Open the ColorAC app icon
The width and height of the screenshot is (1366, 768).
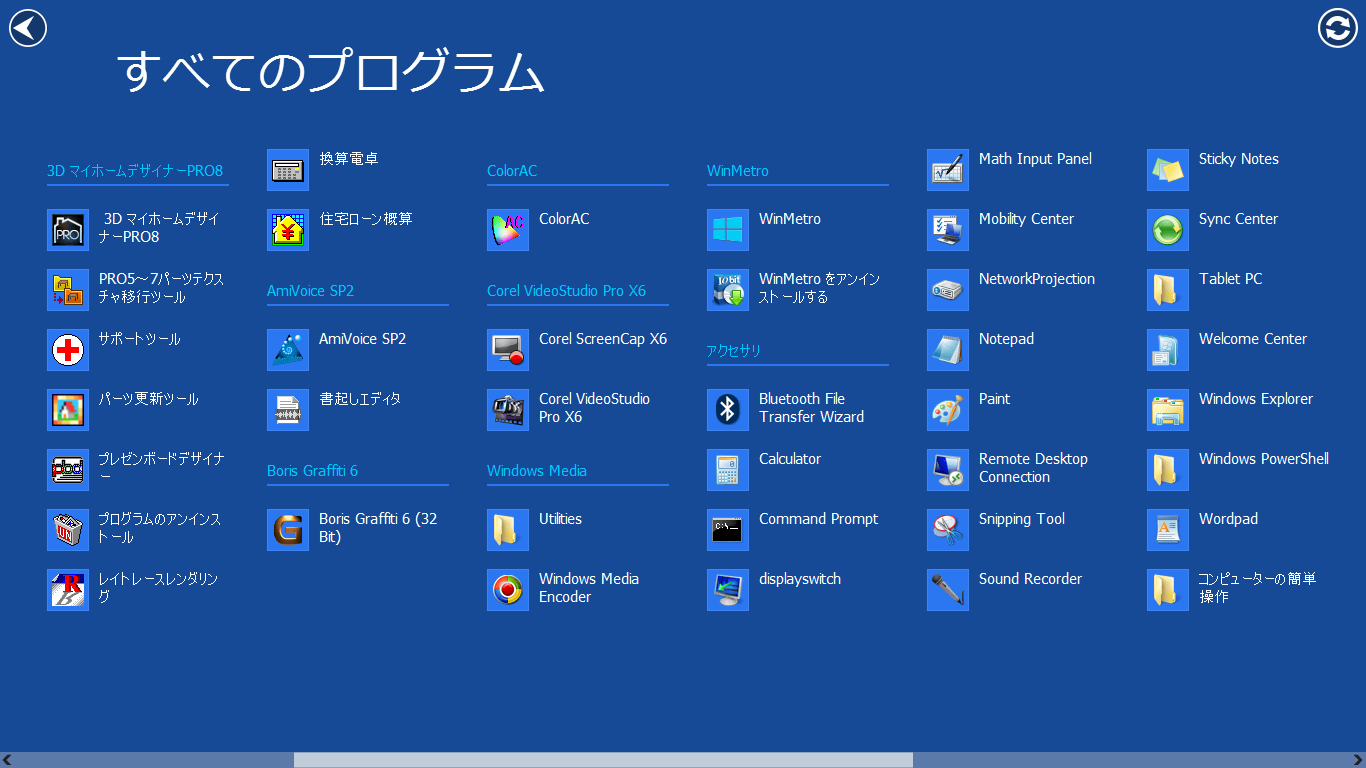tap(508, 230)
